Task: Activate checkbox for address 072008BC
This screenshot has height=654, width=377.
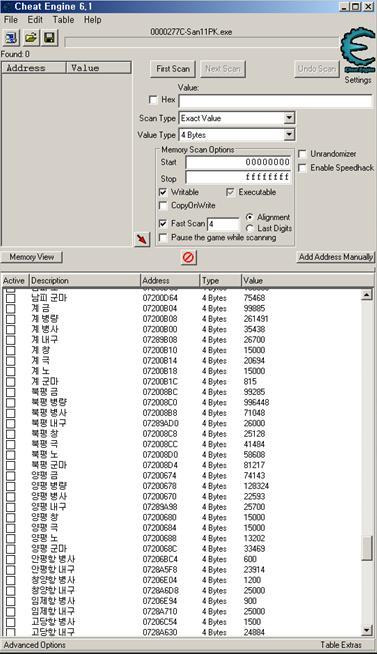Action: [x=10, y=392]
